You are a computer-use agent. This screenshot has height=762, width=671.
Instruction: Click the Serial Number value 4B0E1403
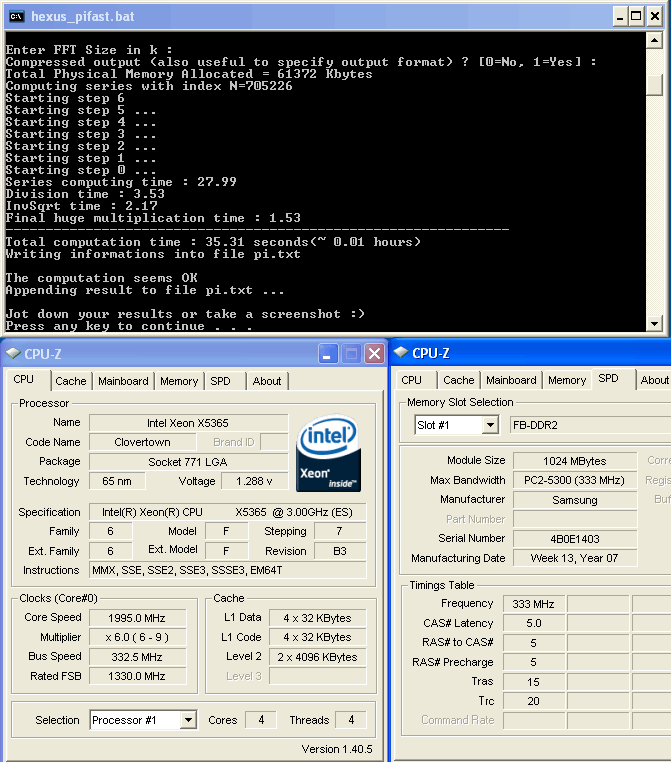(x=575, y=538)
